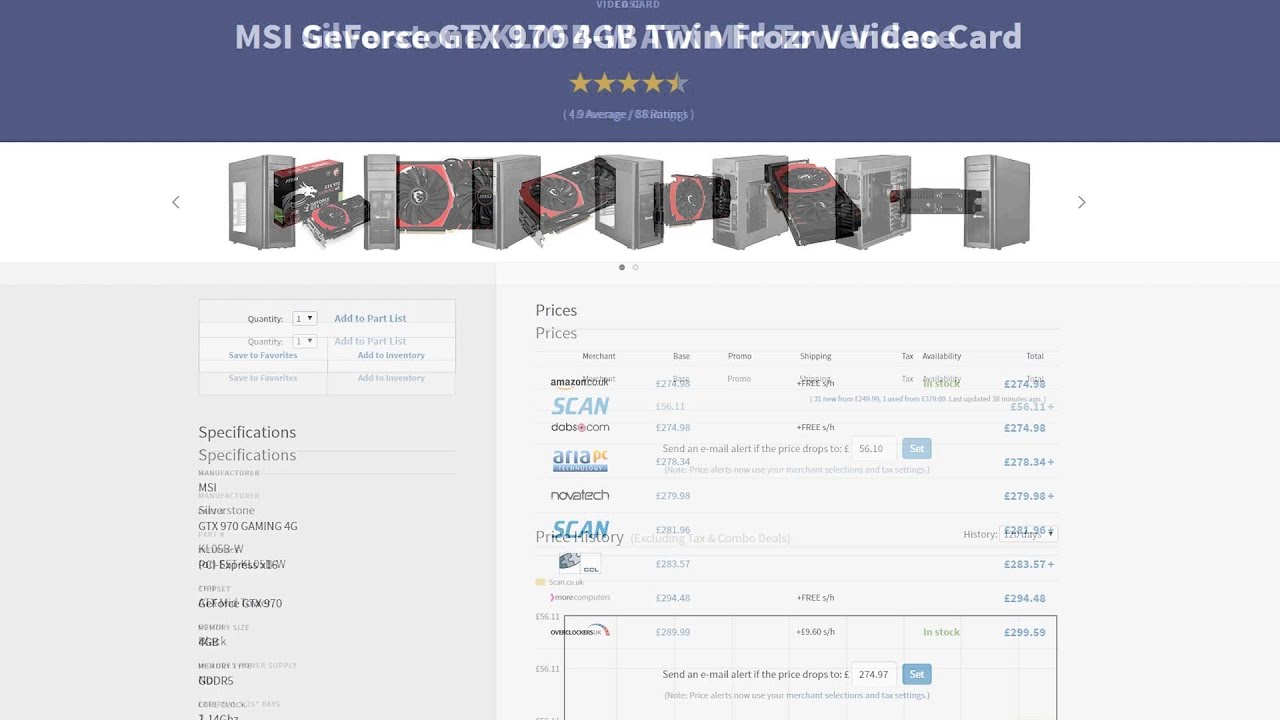1280x720 pixels.
Task: Click the 'GDDR5' memory type value
Action: coord(215,681)
